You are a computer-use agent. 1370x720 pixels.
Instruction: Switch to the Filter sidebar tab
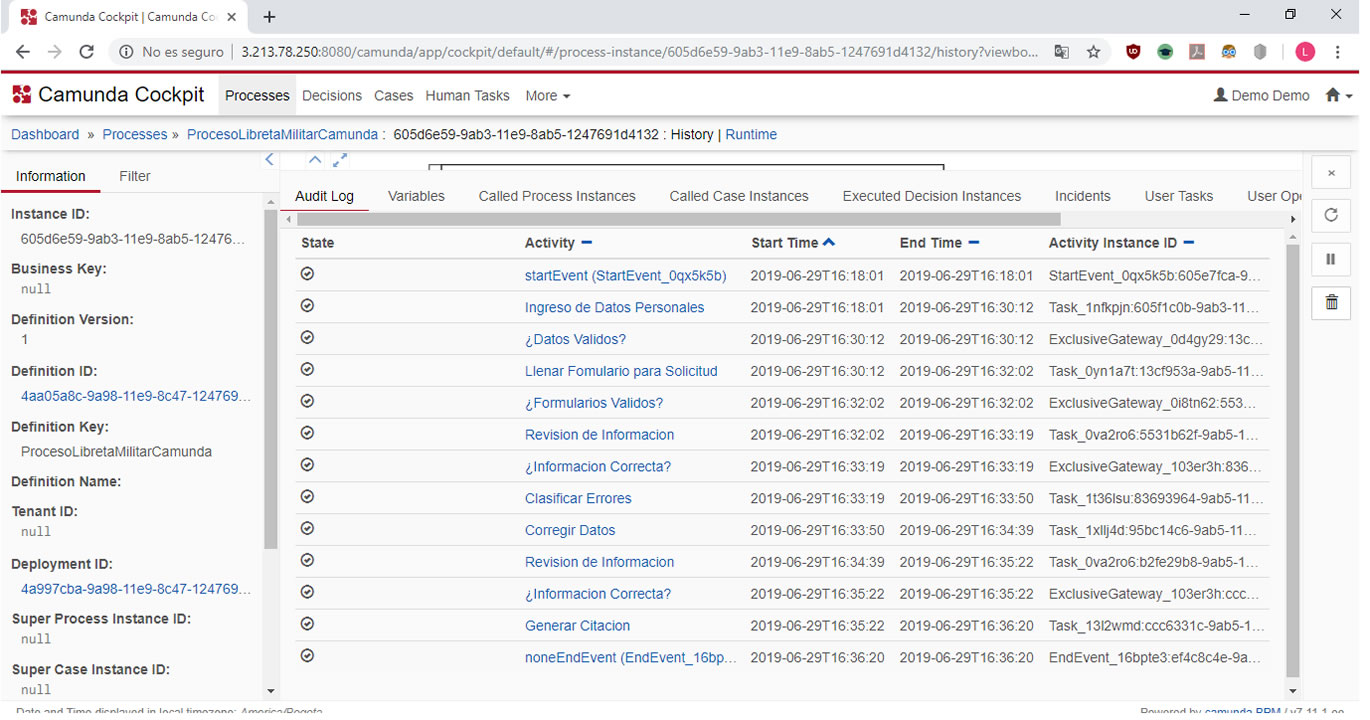[135, 176]
